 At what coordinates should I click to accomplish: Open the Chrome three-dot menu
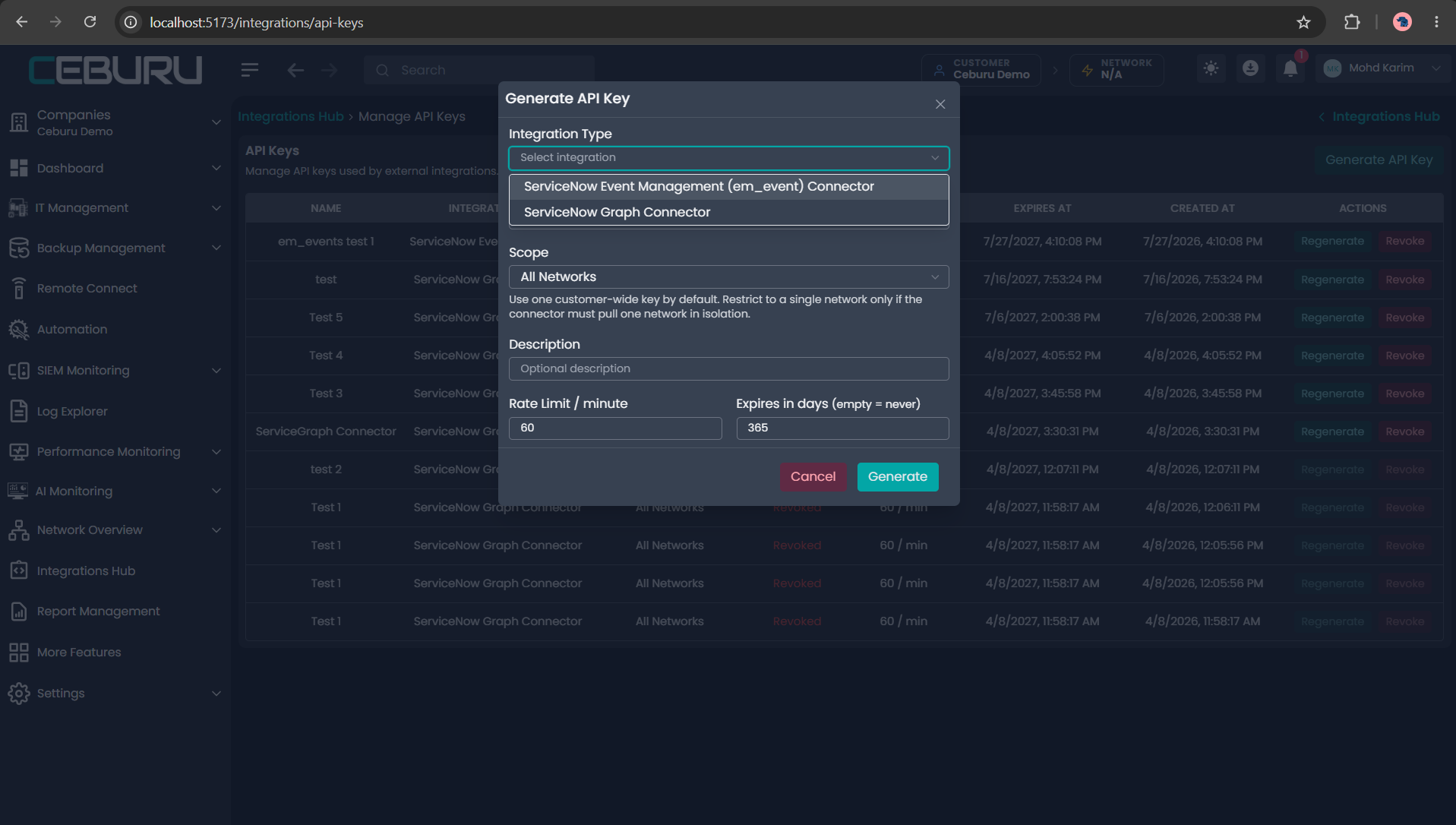click(1436, 22)
